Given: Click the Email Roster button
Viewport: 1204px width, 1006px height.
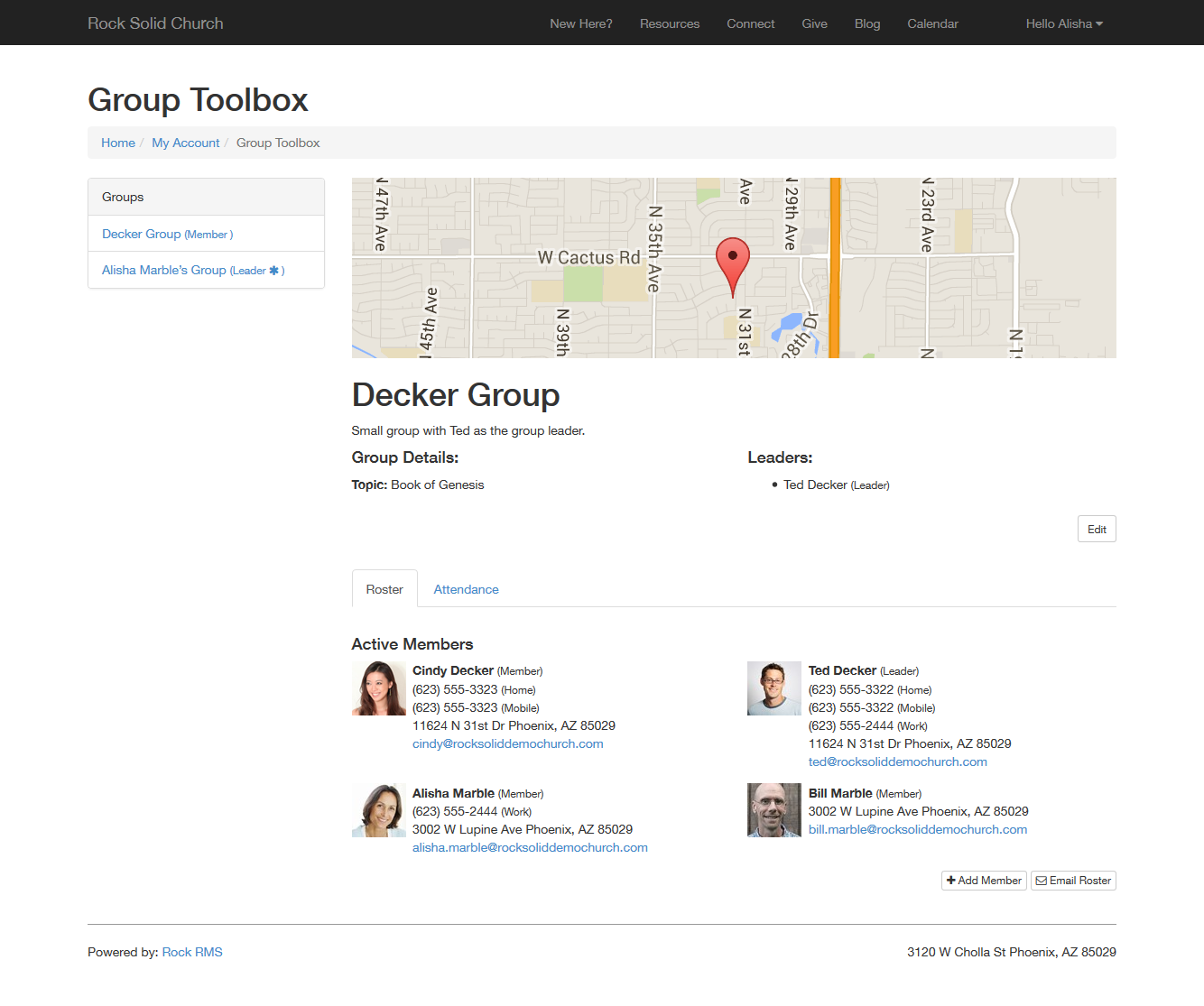Looking at the screenshot, I should (x=1073, y=881).
